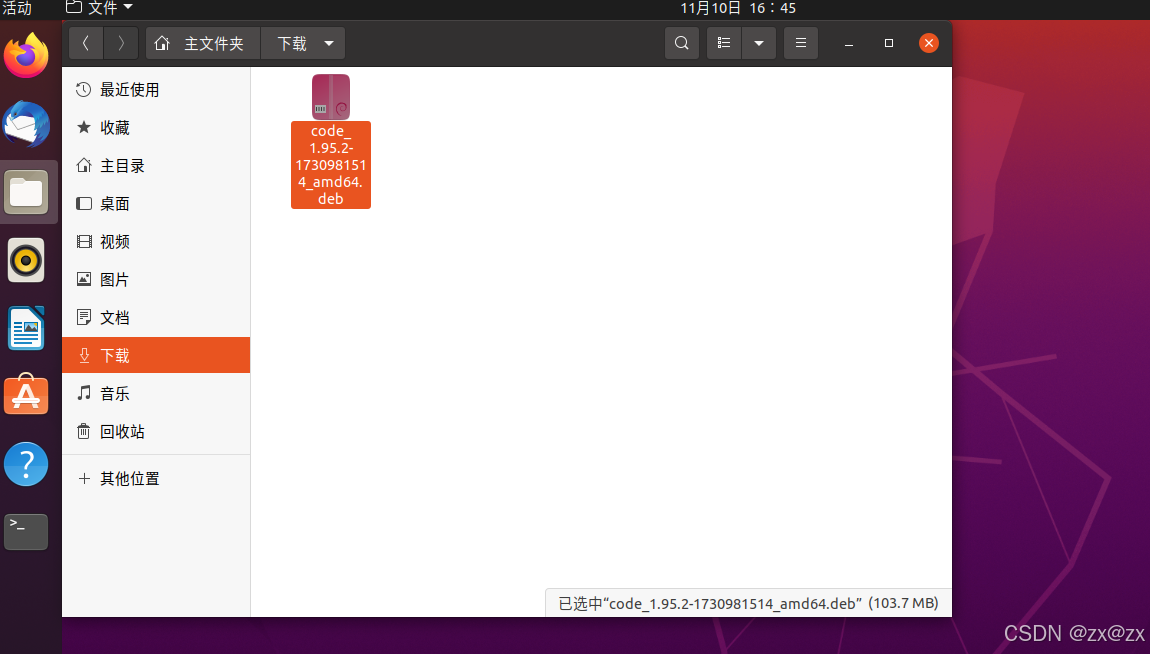
Task: Open 音乐 folder in the sidebar
Action: pyautogui.click(x=156, y=394)
